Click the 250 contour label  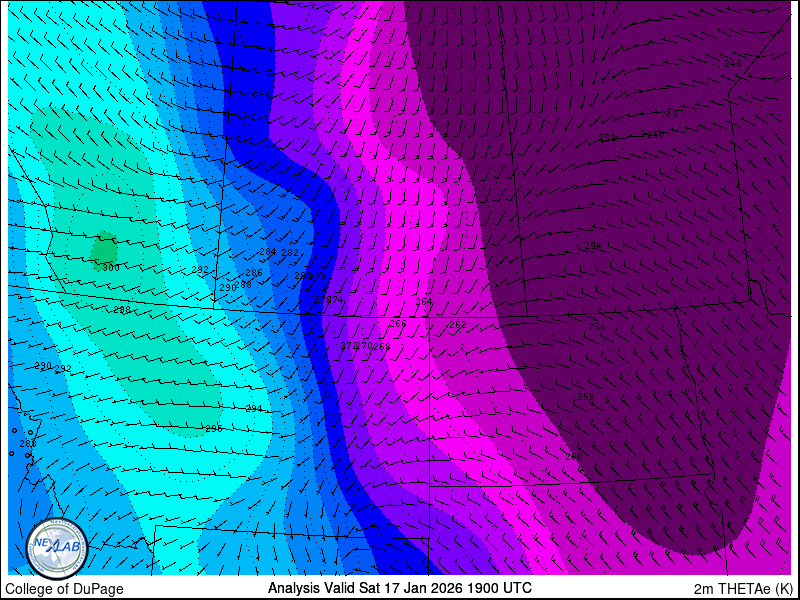point(656,135)
